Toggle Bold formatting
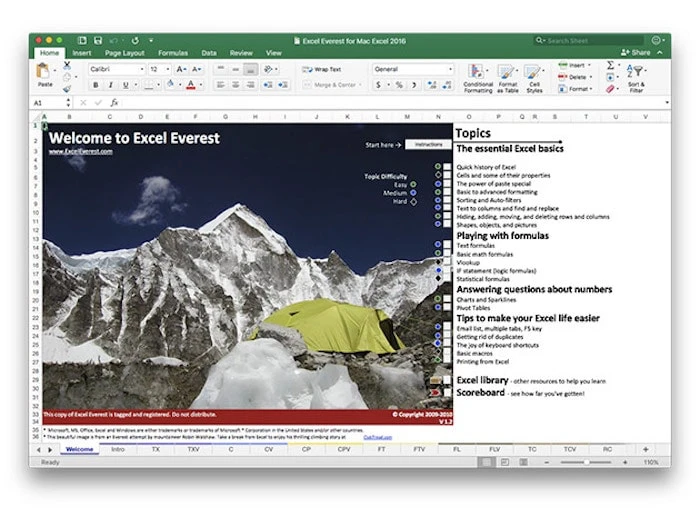The height and width of the screenshot is (526, 700). pos(96,85)
